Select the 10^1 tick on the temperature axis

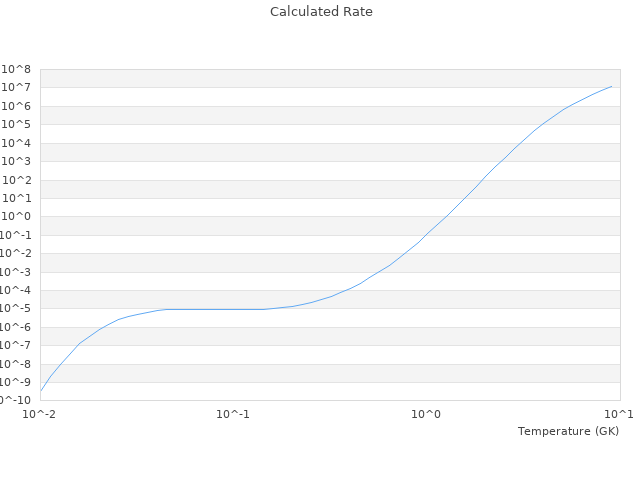[619, 414]
